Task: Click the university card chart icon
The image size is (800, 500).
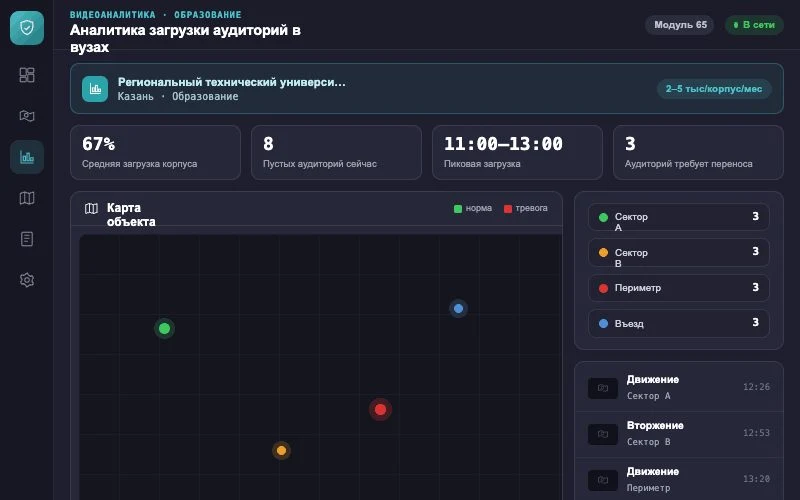Action: 95,89
